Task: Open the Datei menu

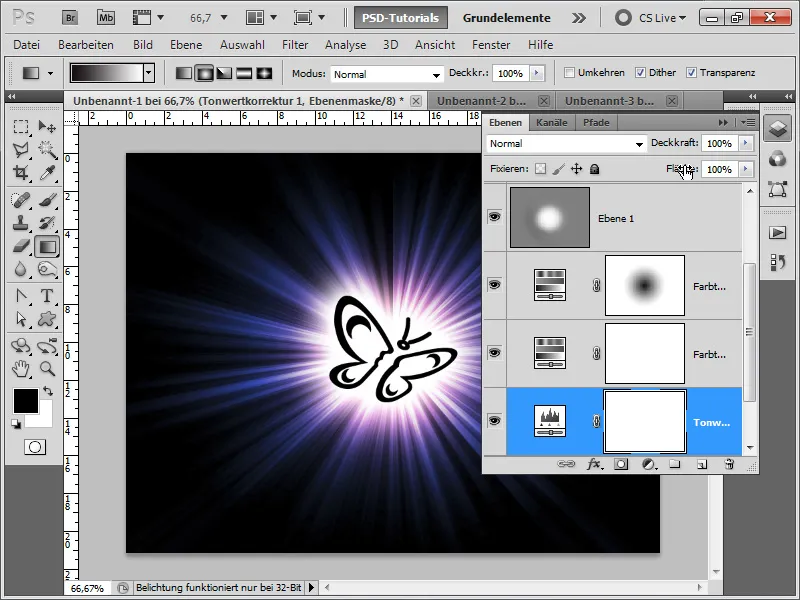Action: click(27, 45)
